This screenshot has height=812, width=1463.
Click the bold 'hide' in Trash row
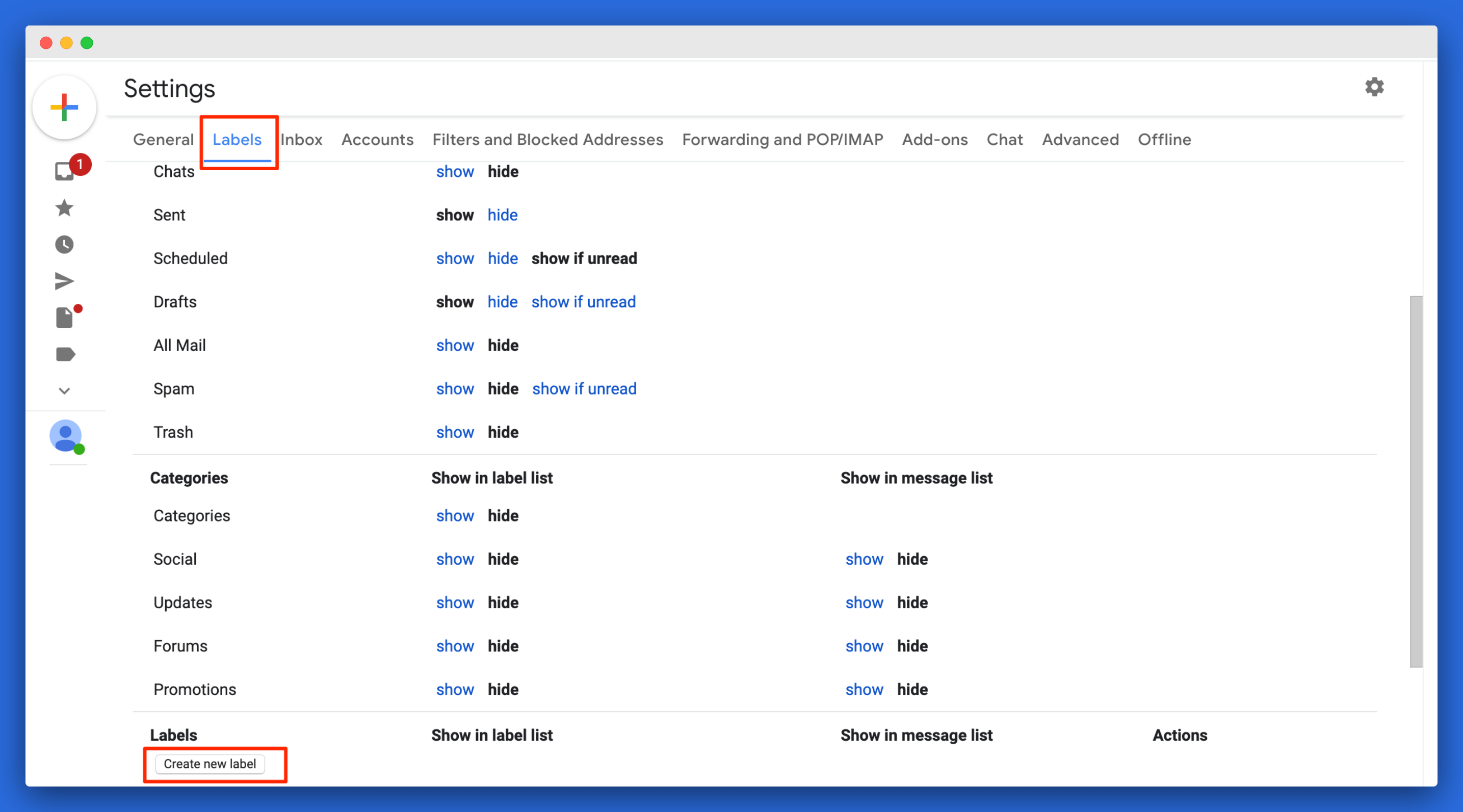(x=503, y=432)
